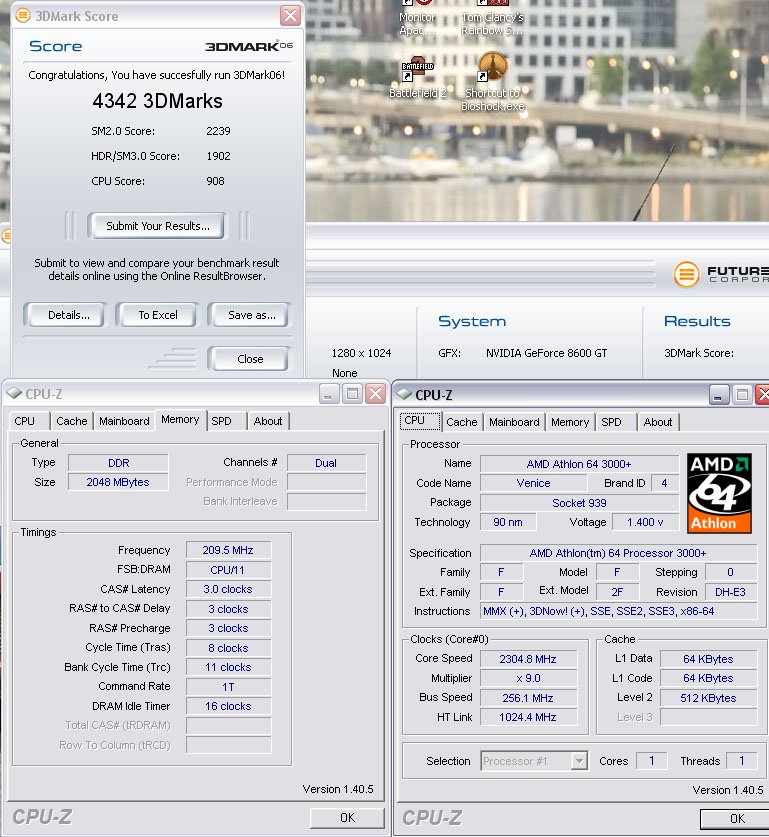Viewport: 769px width, 837px height.
Task: Minimize the right CPU-Z processor window
Action: tap(718, 396)
